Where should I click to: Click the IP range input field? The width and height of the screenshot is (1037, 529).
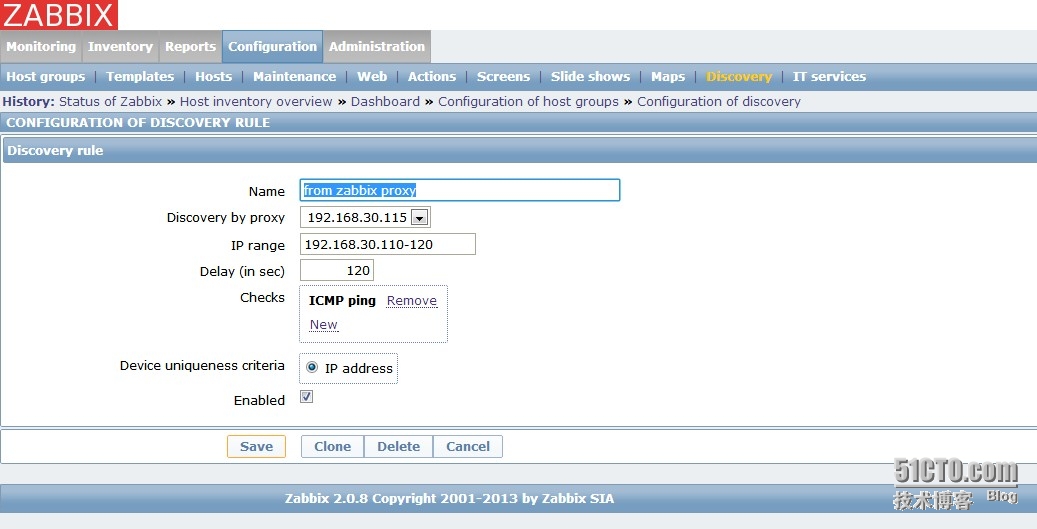(x=388, y=245)
